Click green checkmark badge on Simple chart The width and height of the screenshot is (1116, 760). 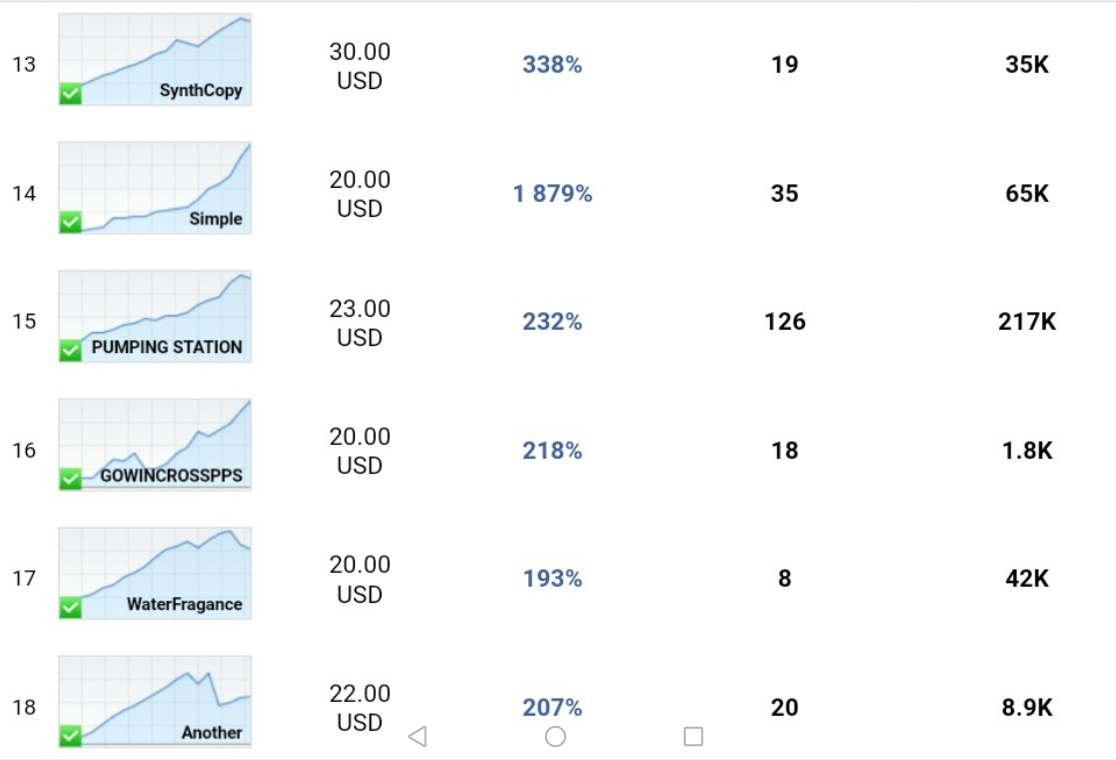pyautogui.click(x=70, y=222)
